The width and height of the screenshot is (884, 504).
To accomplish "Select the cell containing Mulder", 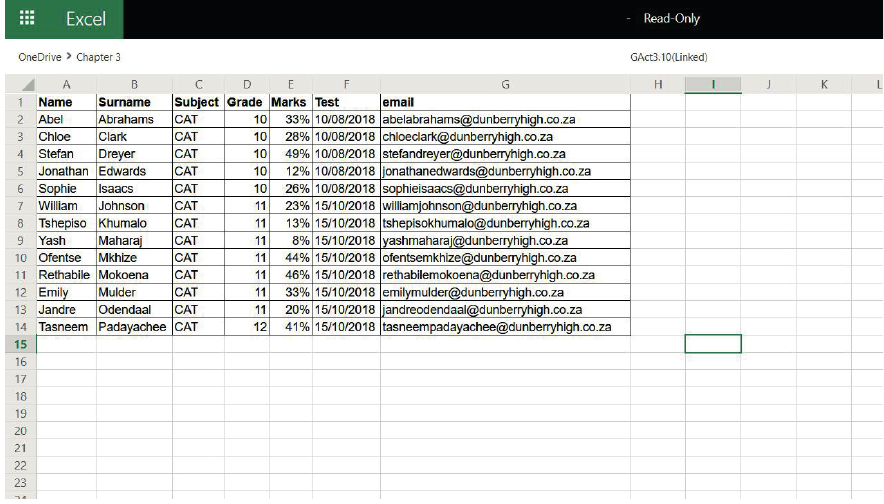I will [x=134, y=292].
